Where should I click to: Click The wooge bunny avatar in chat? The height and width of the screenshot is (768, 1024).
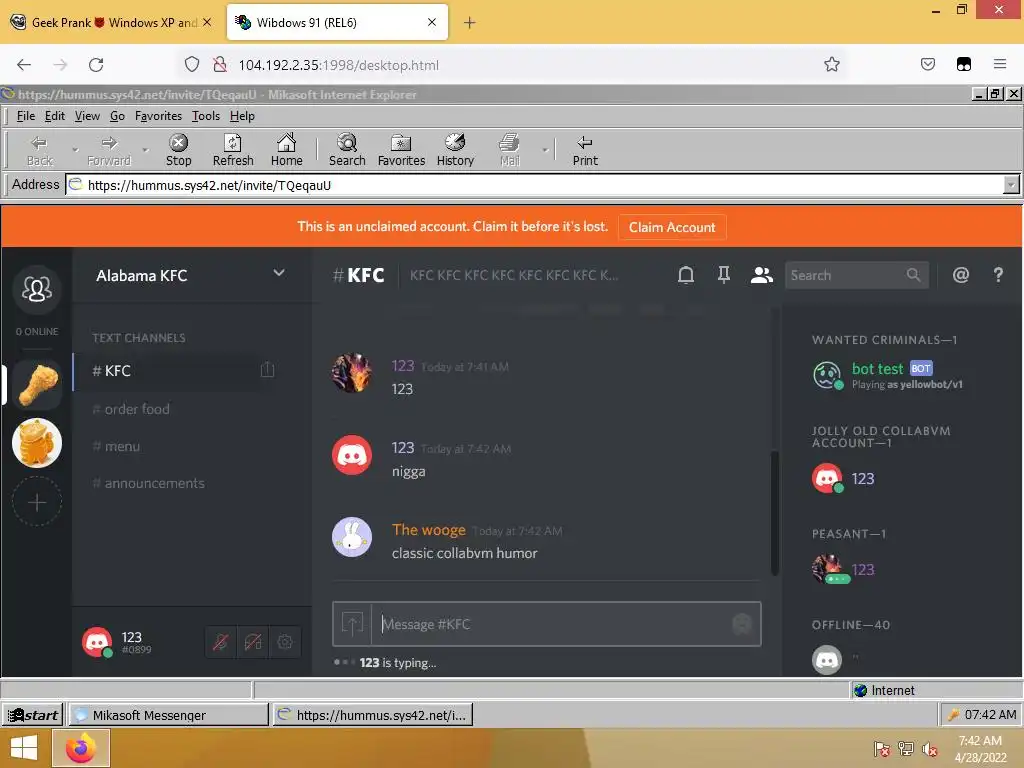coord(352,537)
